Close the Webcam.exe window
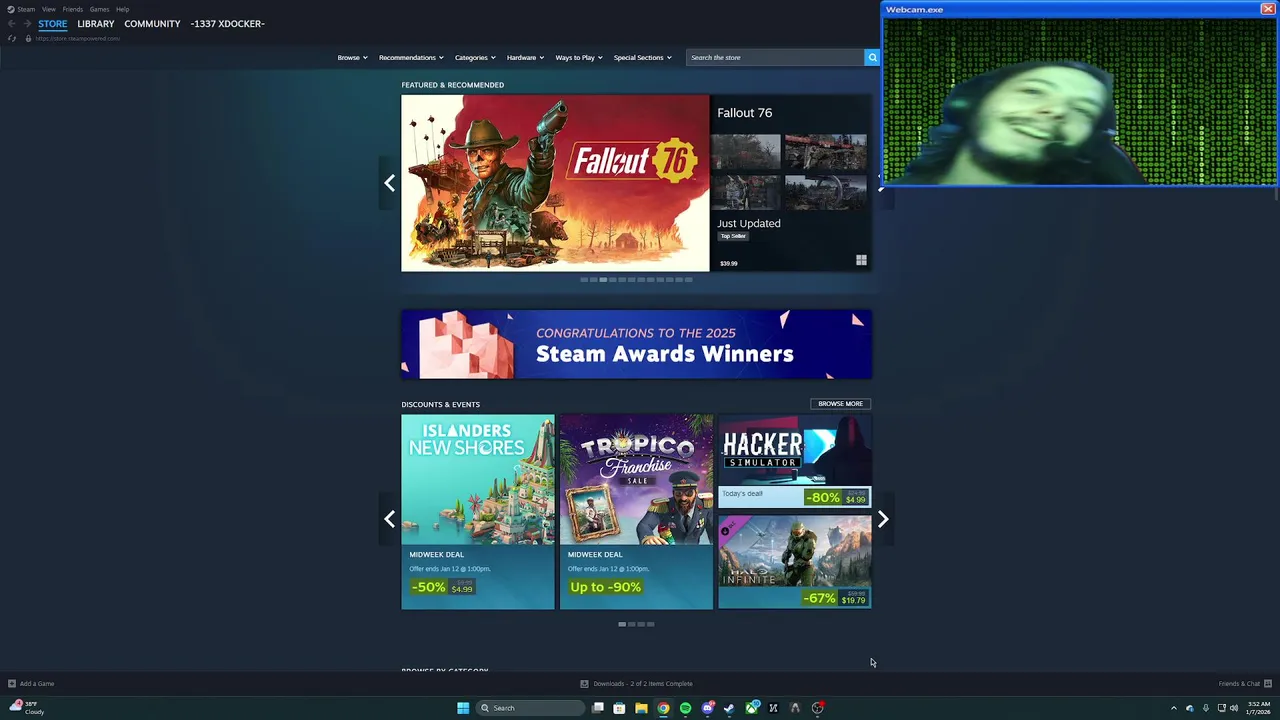The image size is (1280, 720). 1267,9
